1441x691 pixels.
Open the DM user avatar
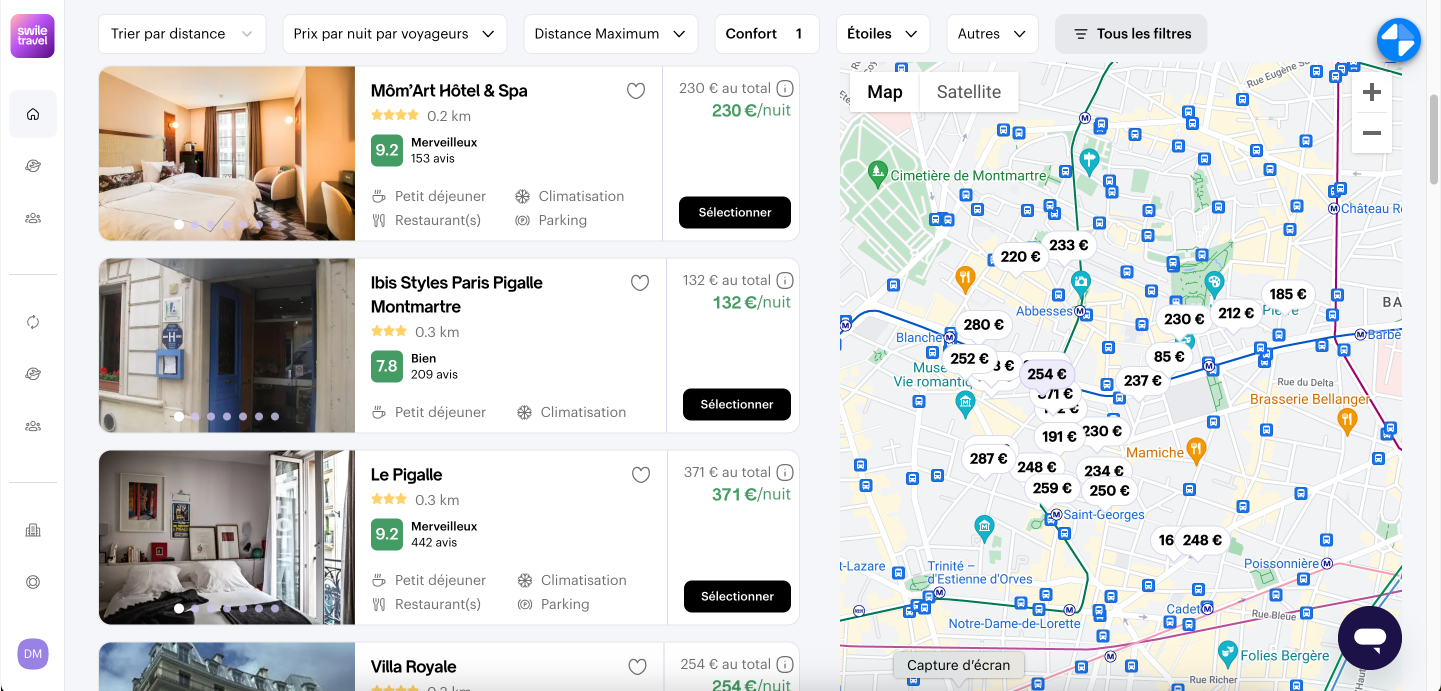(x=33, y=654)
